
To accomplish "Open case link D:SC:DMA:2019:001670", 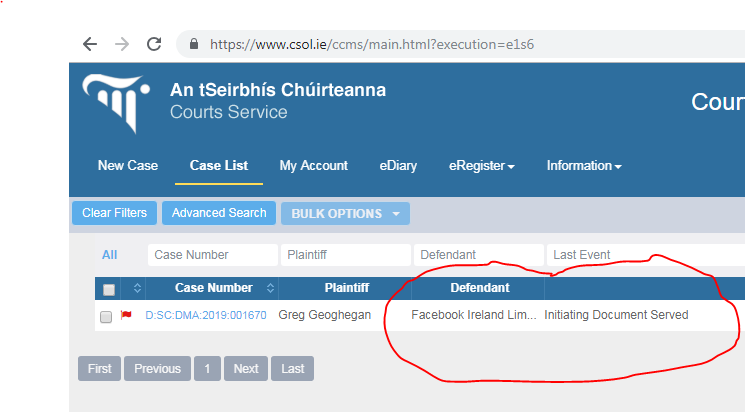I will coord(206,315).
